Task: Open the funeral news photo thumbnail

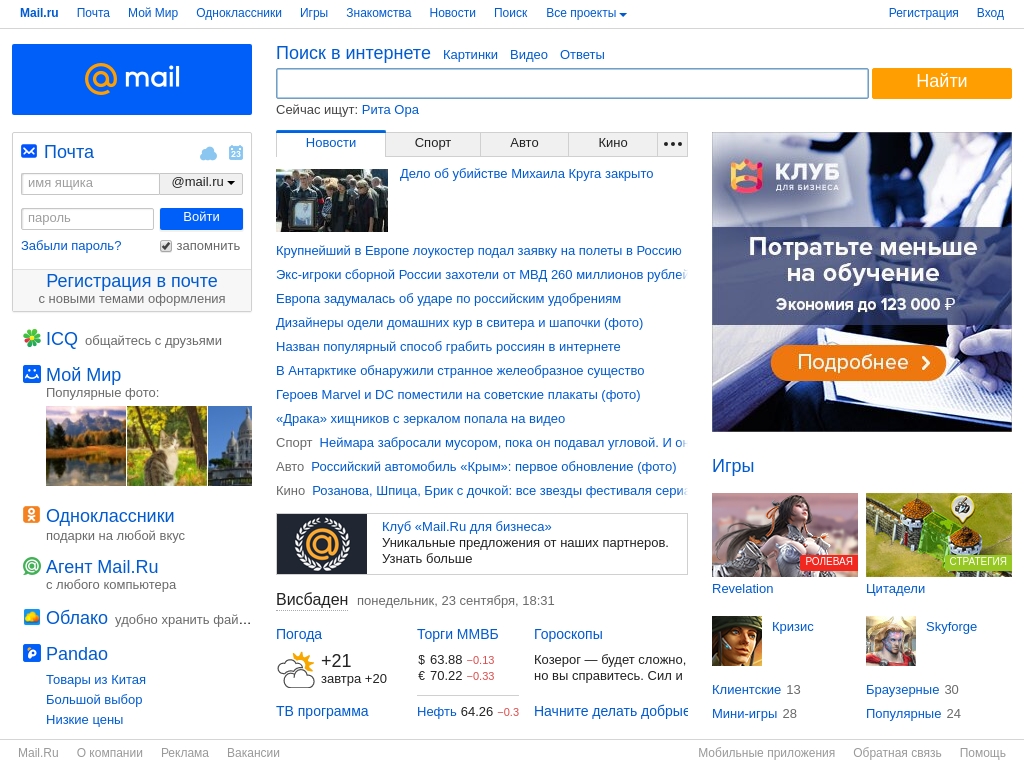Action: 332,200
